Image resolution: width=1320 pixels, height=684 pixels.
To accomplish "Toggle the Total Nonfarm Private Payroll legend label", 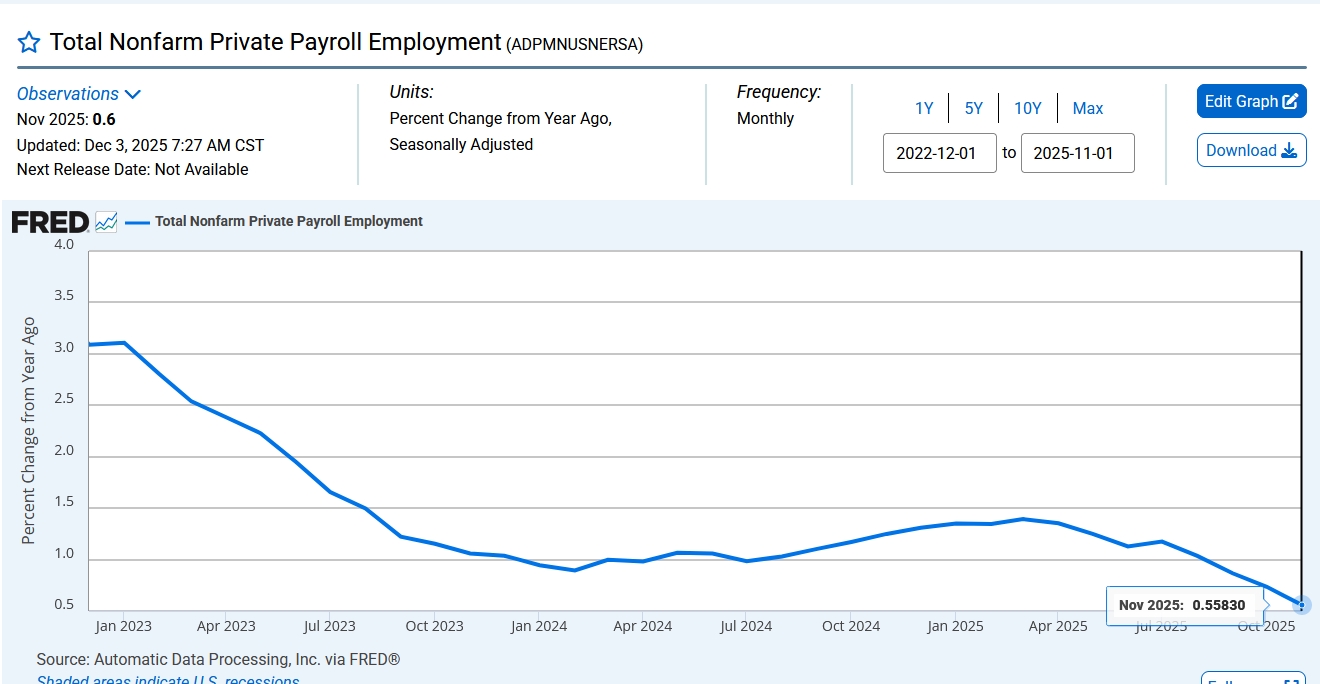I will 288,222.
